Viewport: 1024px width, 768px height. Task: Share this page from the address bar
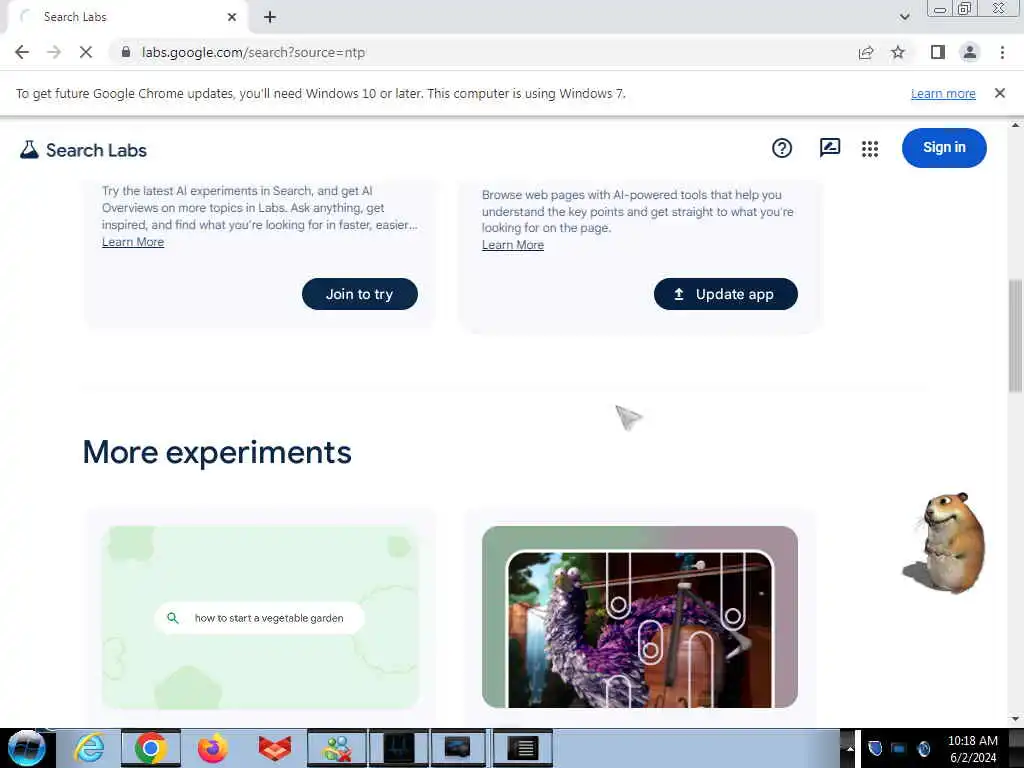866,52
